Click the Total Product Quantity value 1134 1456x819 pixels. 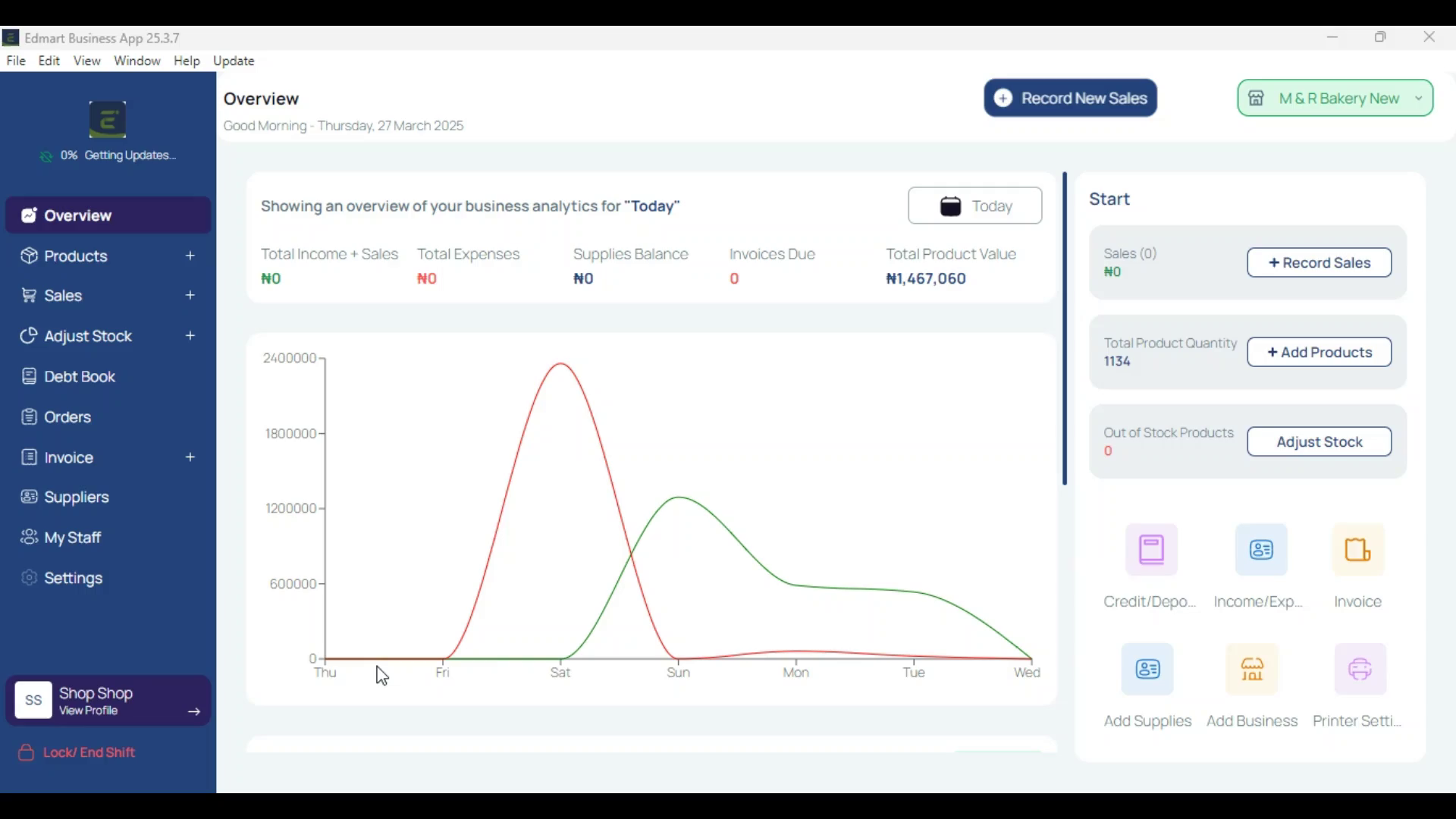pos(1118,362)
